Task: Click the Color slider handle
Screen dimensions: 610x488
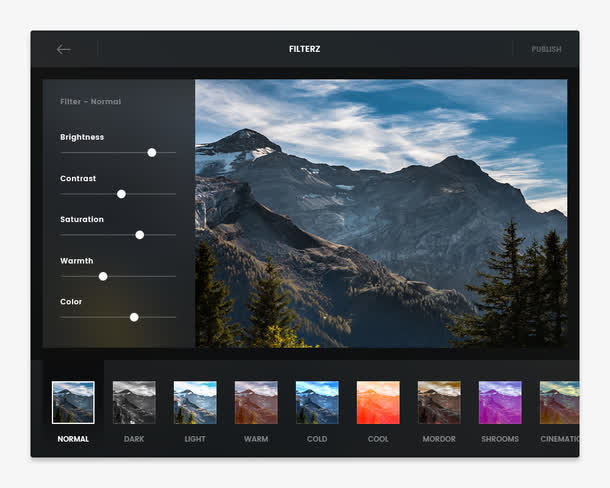Action: point(134,317)
